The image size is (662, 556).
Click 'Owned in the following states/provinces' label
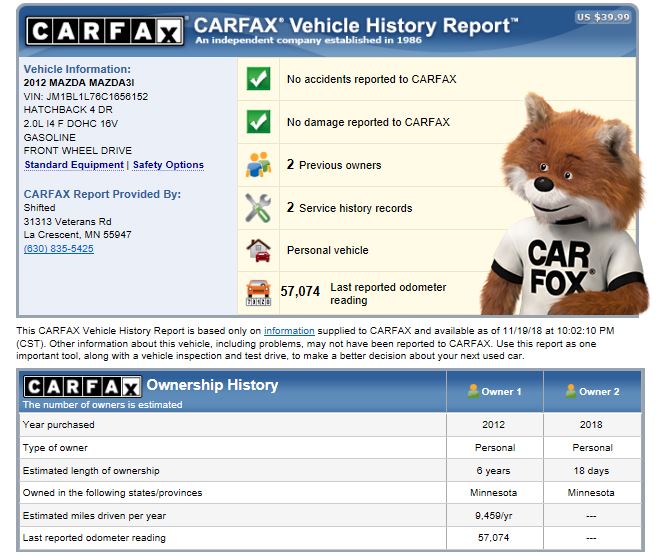coord(113,493)
